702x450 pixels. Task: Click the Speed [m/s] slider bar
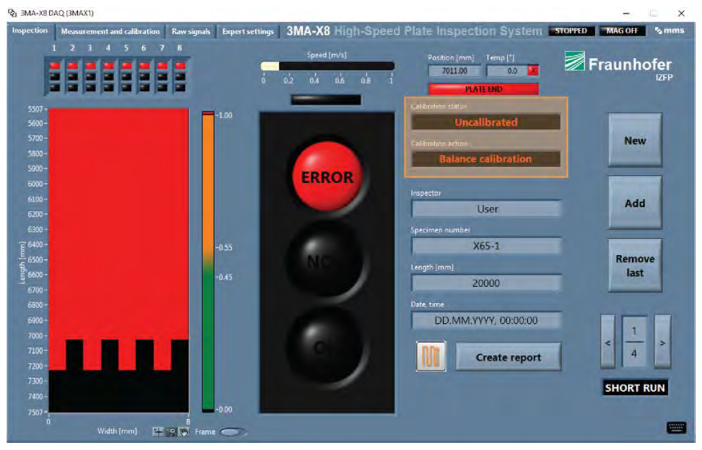click(328, 66)
